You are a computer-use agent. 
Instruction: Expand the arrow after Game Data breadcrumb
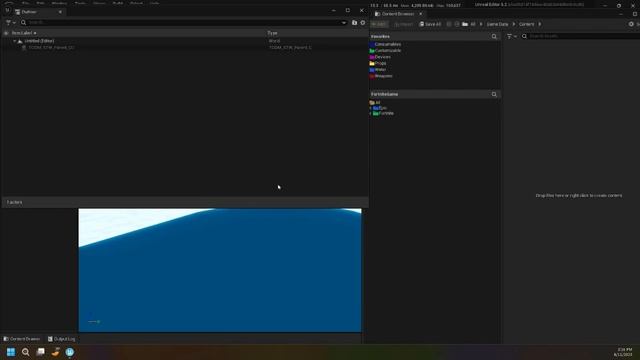(513, 24)
